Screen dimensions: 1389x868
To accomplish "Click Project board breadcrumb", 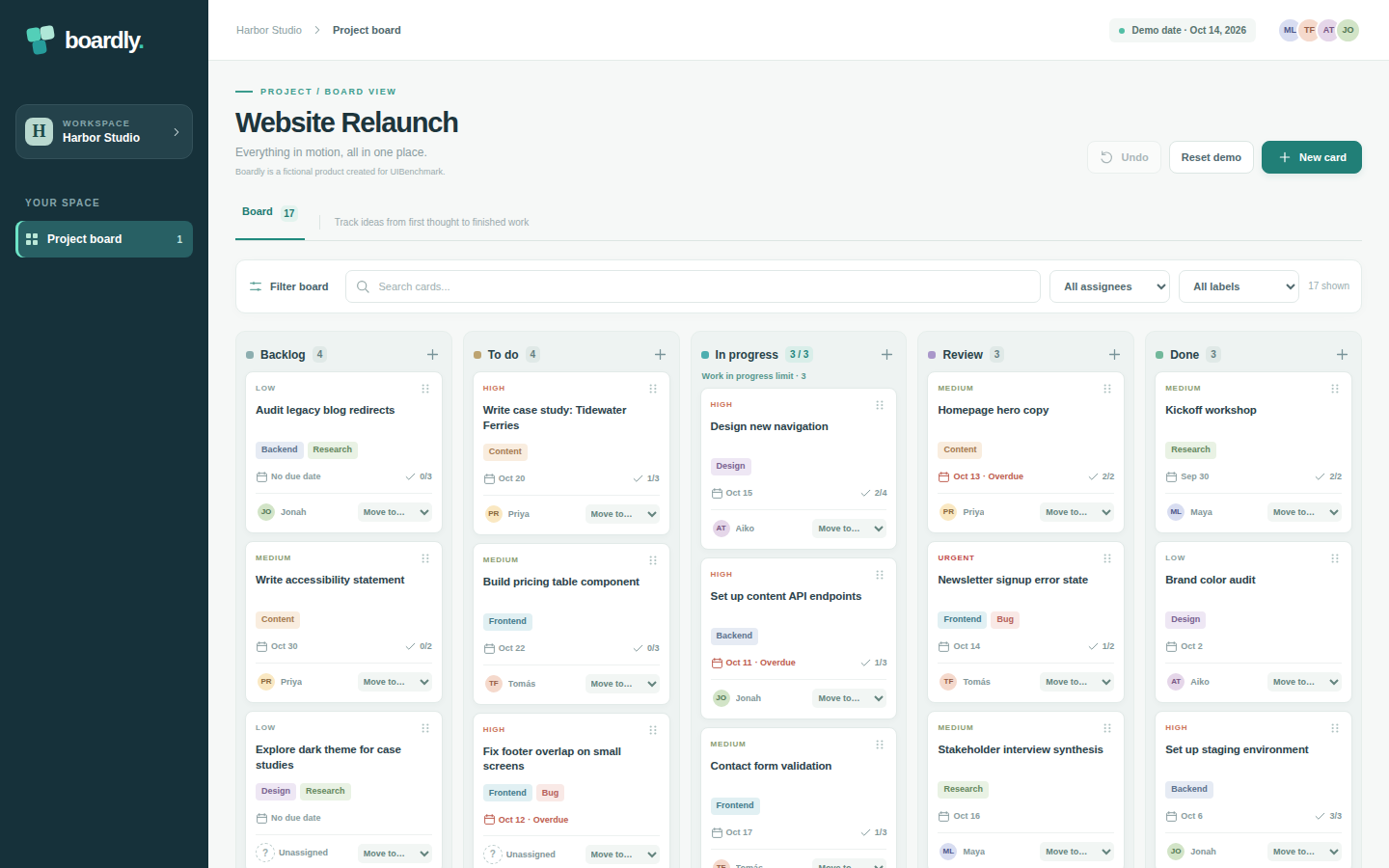I will tap(367, 30).
